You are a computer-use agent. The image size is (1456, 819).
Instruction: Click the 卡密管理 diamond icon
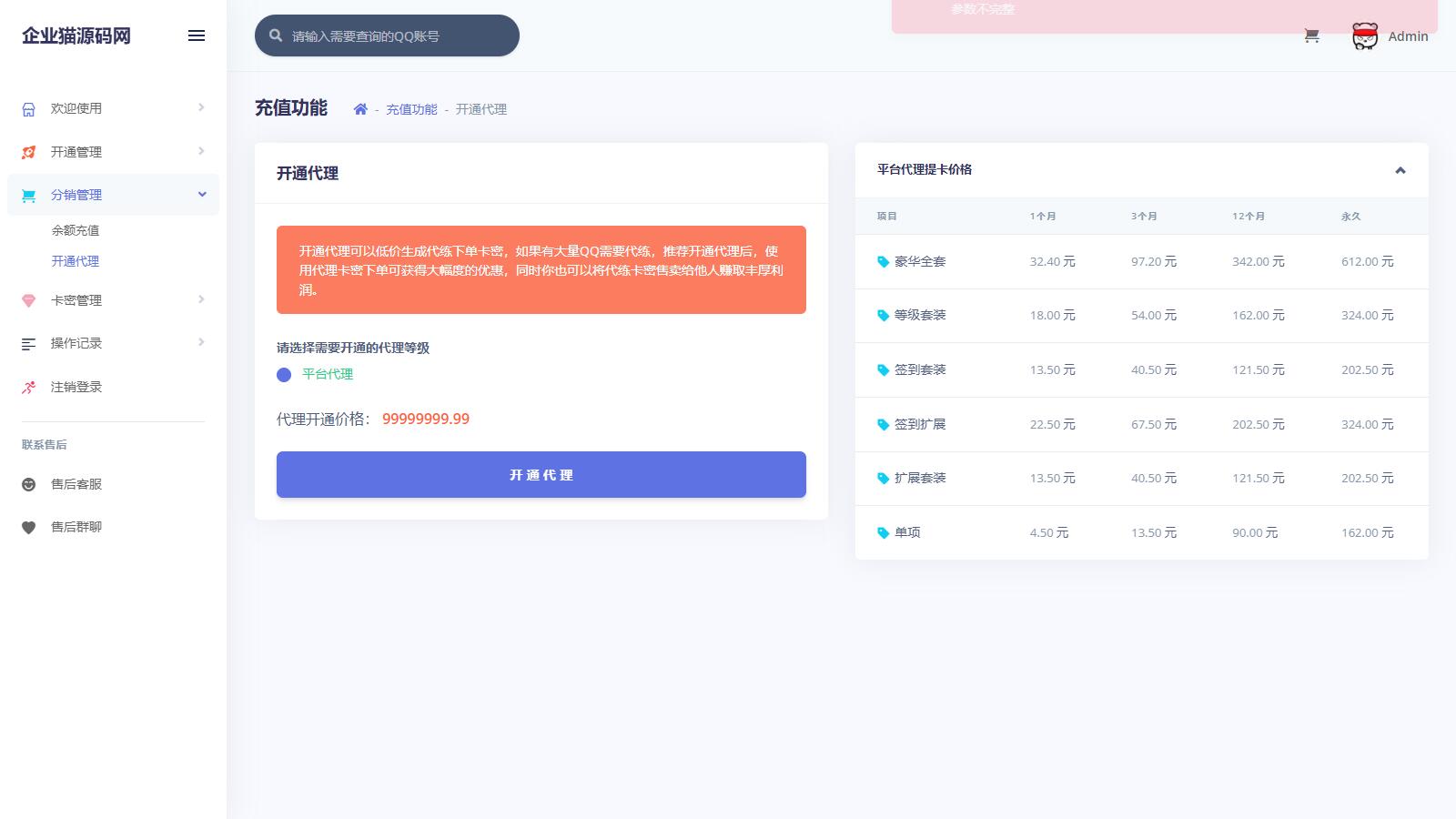coord(29,300)
